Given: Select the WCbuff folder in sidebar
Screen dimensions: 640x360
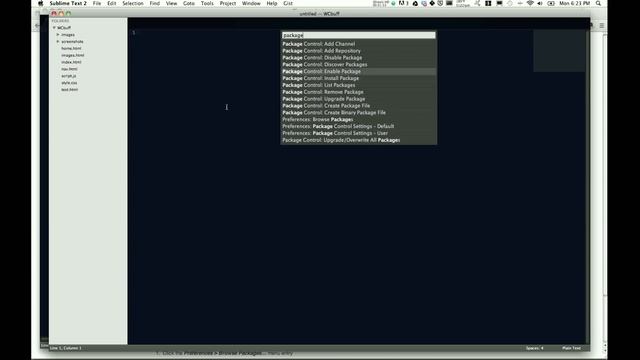Looking at the screenshot, I should (64, 28).
